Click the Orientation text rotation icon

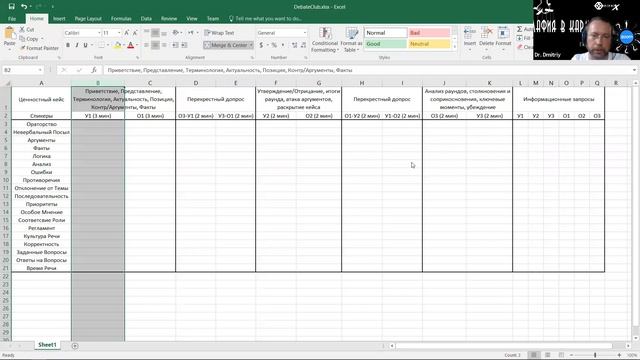(x=176, y=33)
